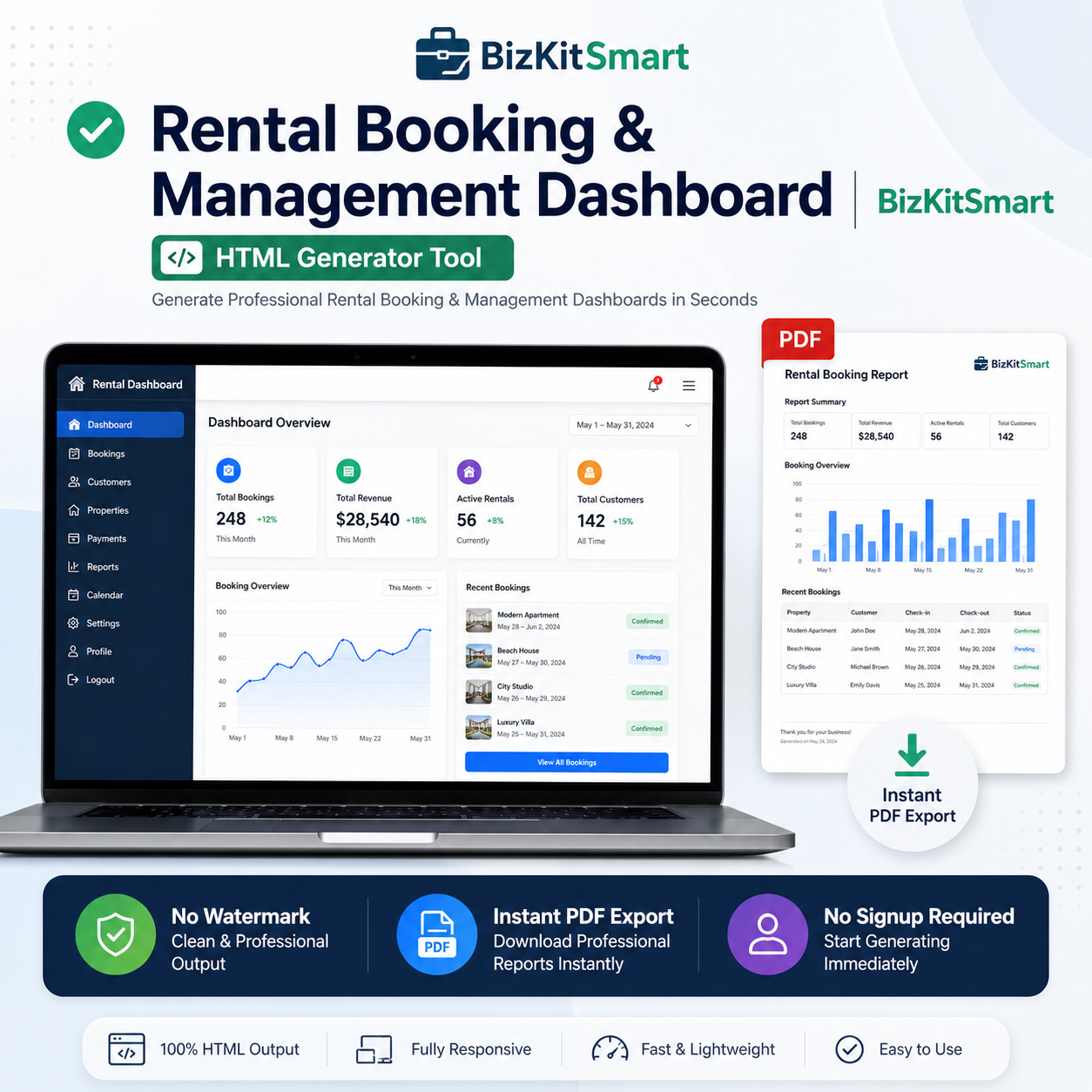The image size is (1092, 1092).
Task: Click the blue PDF file icon in banner
Action: pyautogui.click(x=437, y=934)
